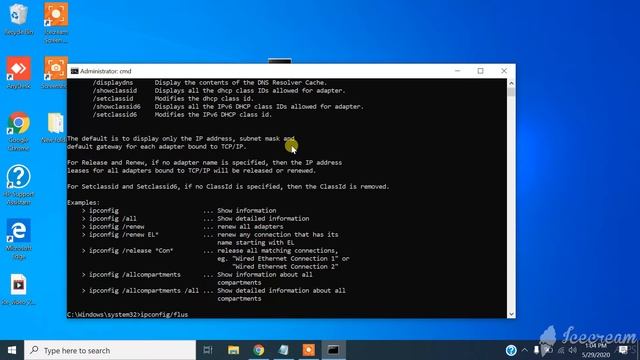Open the Screenshot camera desktop shortcut

pyautogui.click(x=55, y=73)
